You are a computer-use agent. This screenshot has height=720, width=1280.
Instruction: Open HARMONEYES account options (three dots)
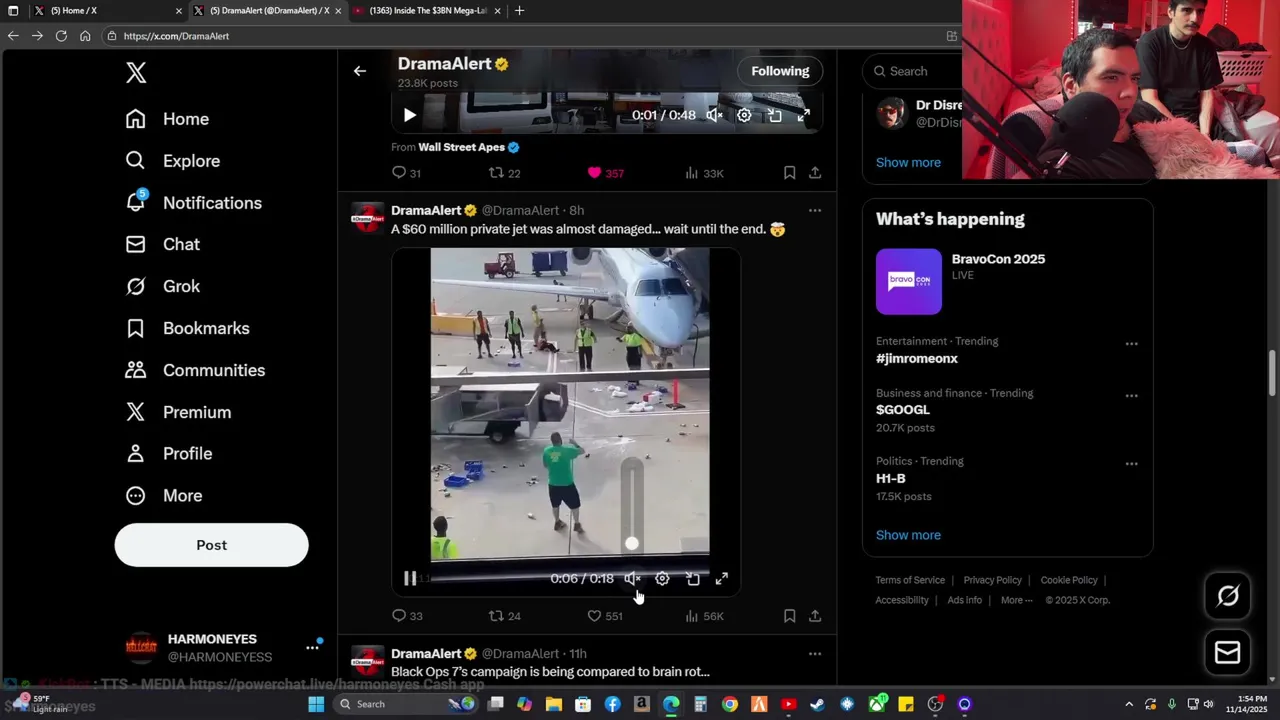312,648
